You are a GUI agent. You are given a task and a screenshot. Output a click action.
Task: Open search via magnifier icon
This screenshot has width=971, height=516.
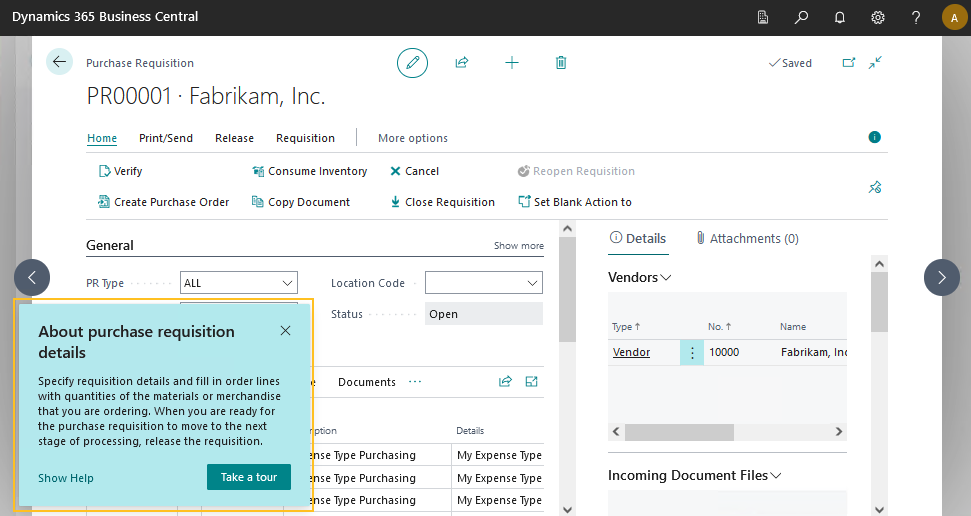click(x=801, y=17)
